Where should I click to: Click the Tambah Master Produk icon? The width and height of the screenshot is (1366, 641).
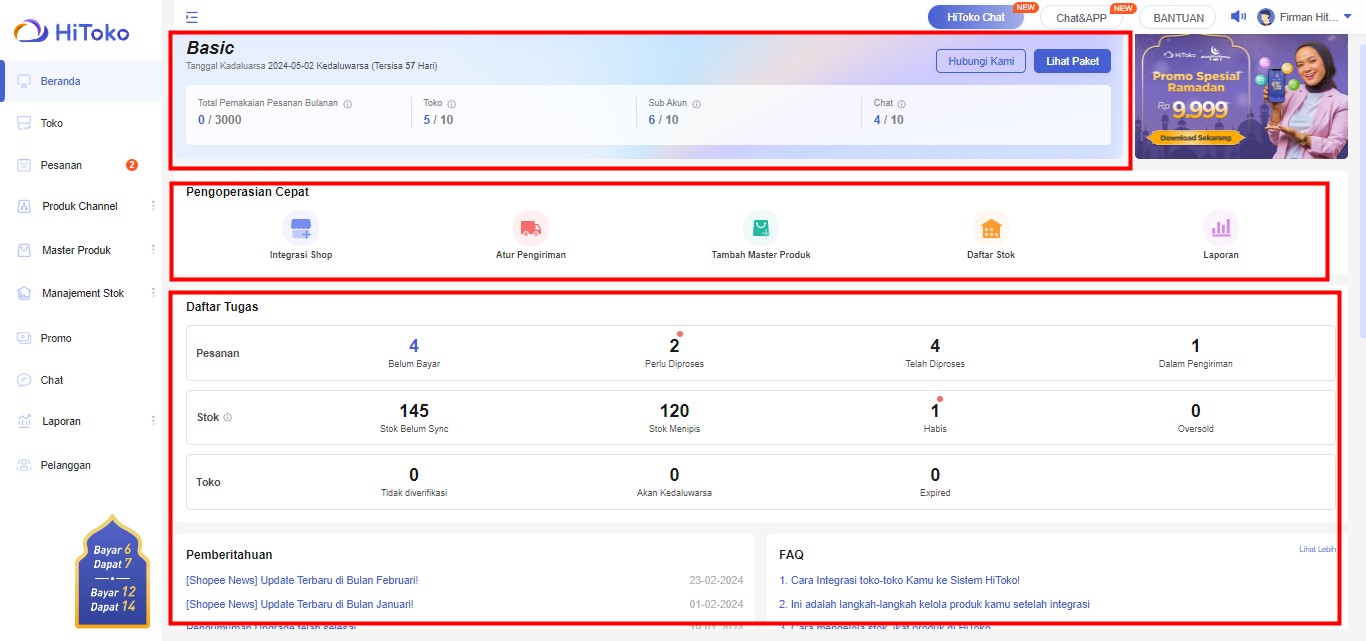[x=761, y=228]
